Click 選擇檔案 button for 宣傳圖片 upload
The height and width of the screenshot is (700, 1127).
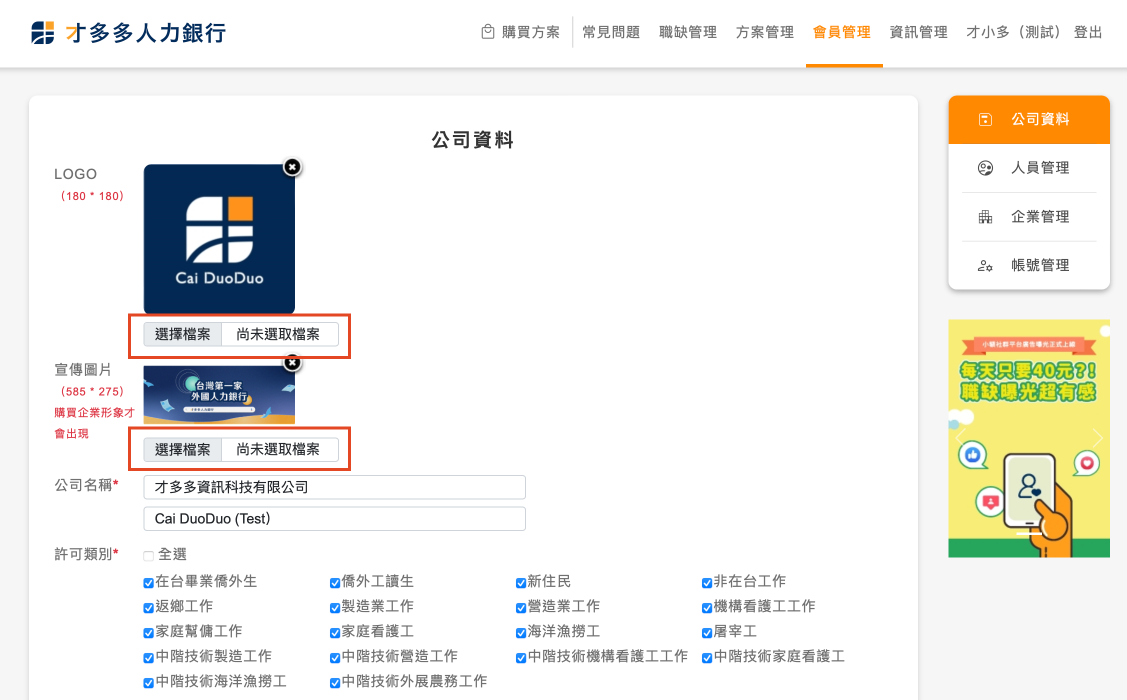[x=183, y=450]
